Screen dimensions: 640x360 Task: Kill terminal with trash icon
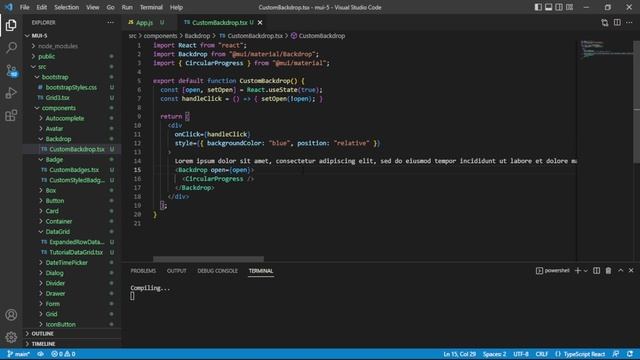(608, 271)
